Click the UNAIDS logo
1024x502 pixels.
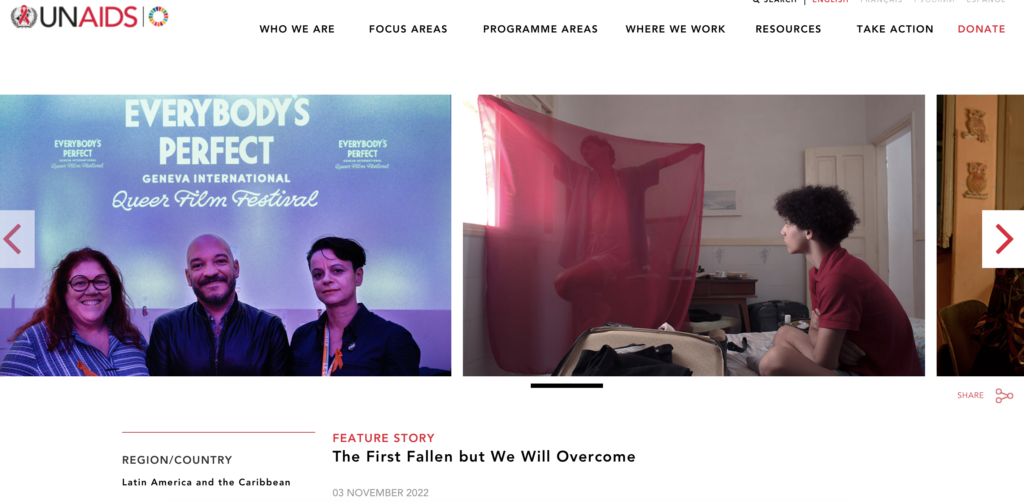[74, 16]
